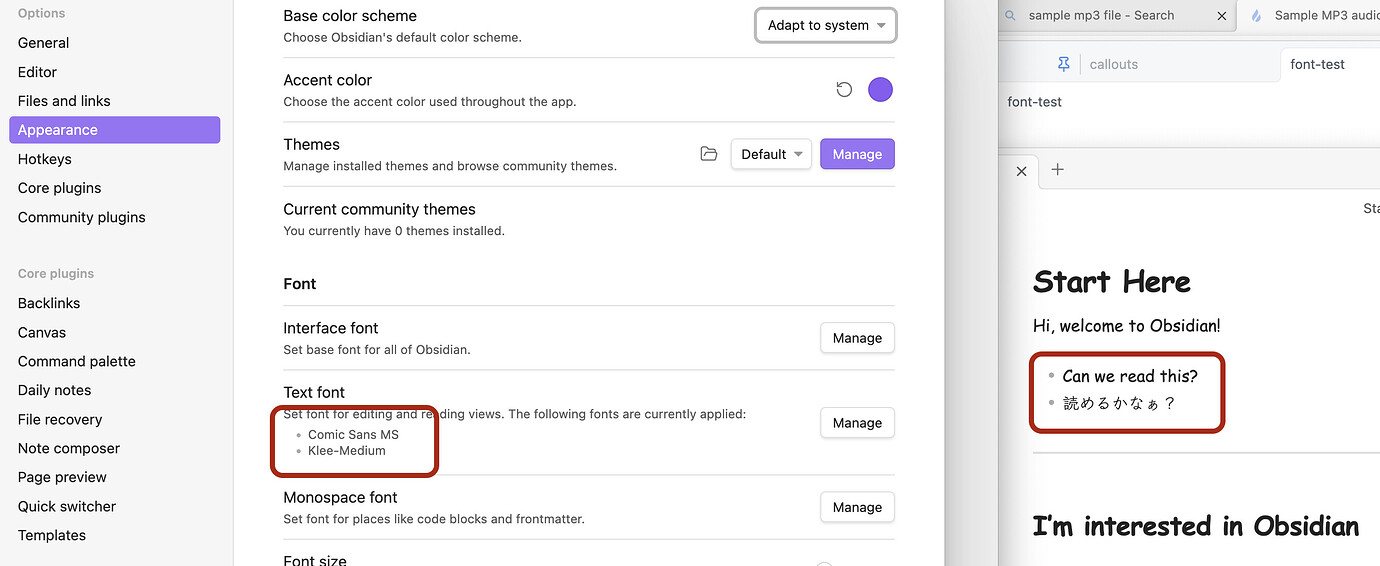
Task: Click the Sample MP3 audio tab favicon
Action: point(1256,16)
